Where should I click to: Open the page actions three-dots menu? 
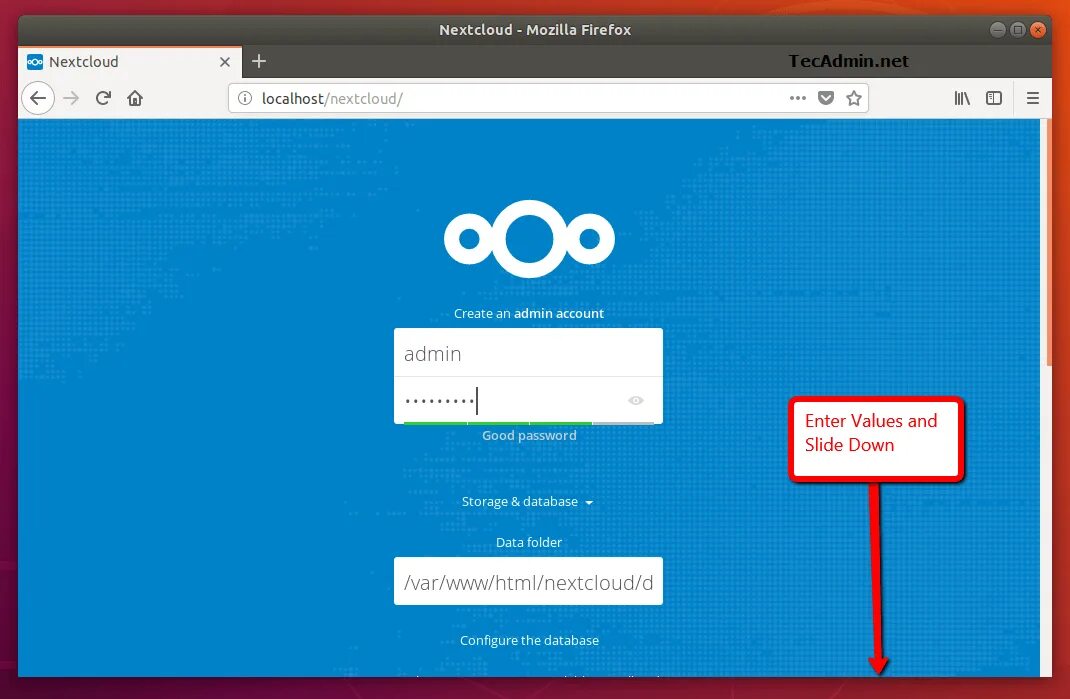coord(798,98)
